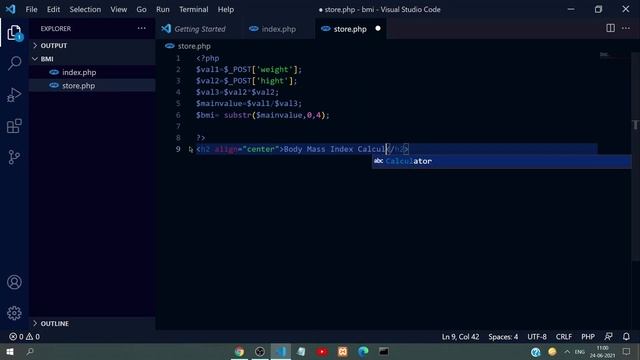Open YouTube app from the taskbar
This screenshot has width=640, height=360.
coord(322,351)
